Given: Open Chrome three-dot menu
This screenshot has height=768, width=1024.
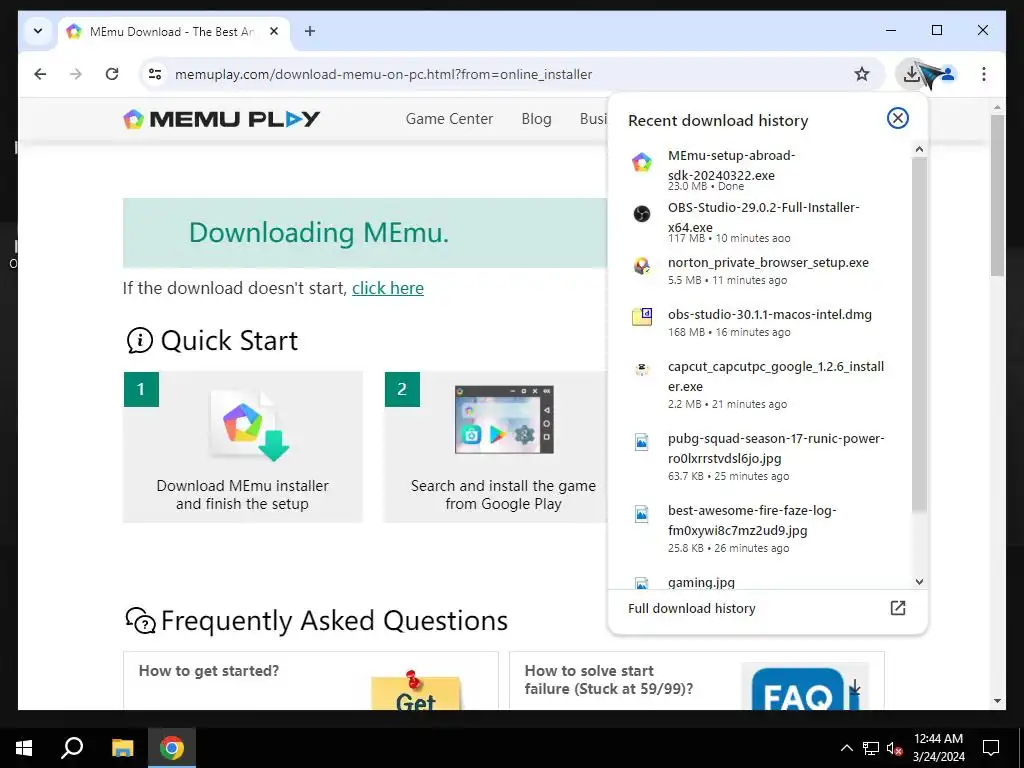Looking at the screenshot, I should (984, 74).
